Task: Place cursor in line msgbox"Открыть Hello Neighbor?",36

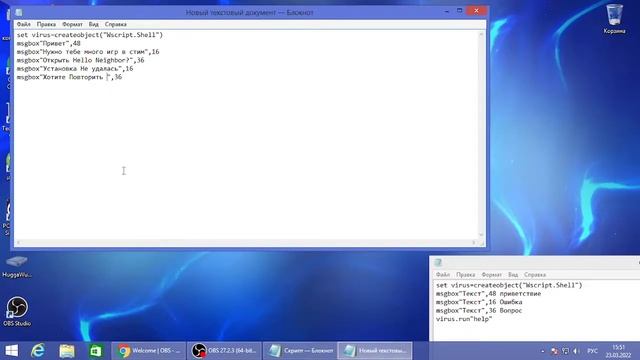Action: pyautogui.click(x=80, y=60)
